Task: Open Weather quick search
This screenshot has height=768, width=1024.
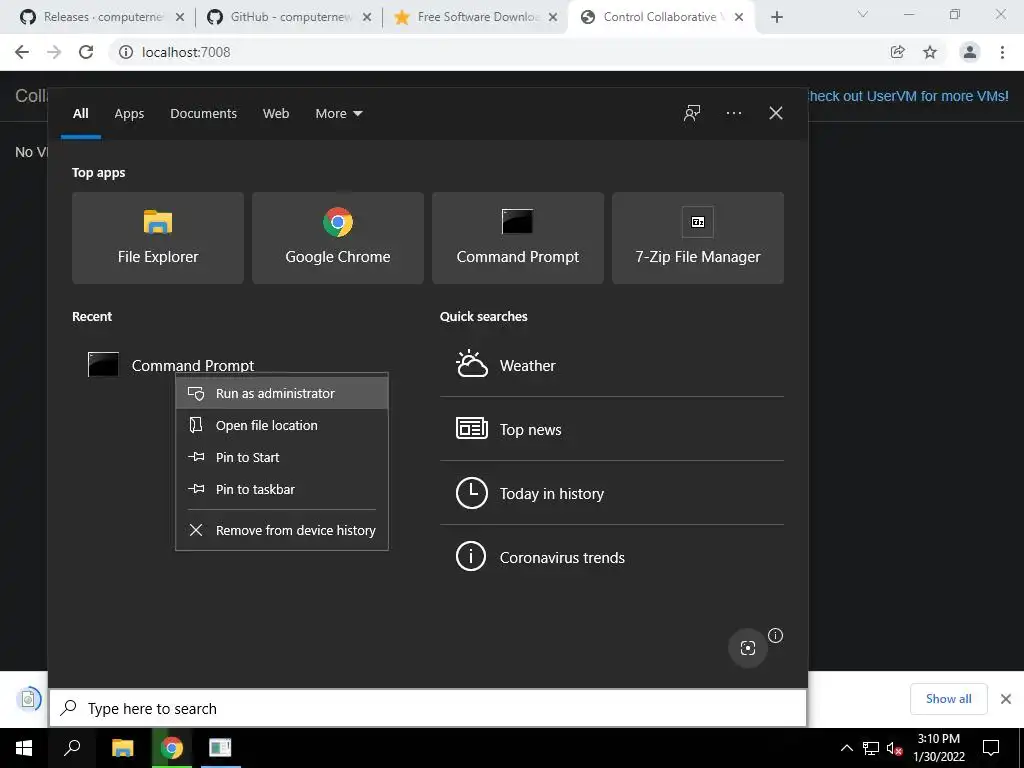Action: point(611,365)
